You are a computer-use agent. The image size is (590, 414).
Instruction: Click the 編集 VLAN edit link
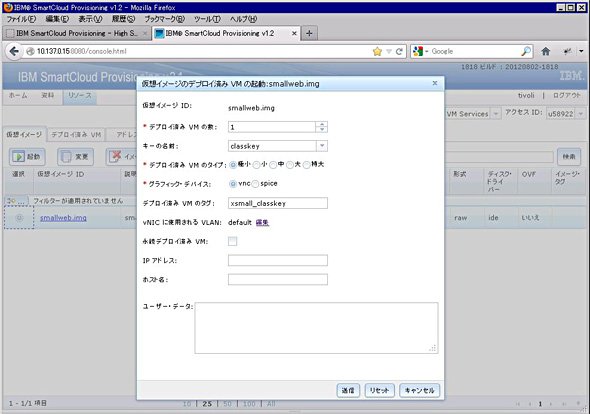[262, 222]
